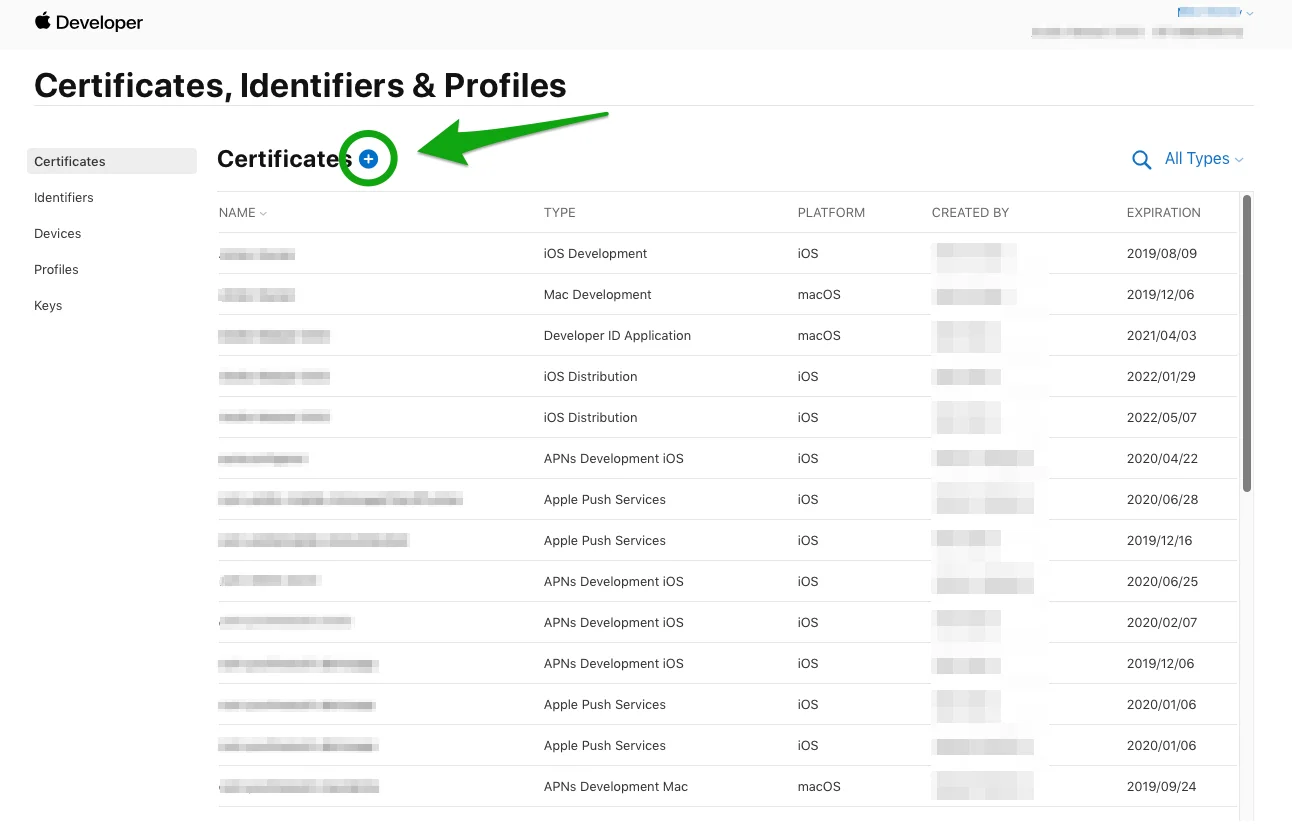The height and width of the screenshot is (835, 1292).
Task: Click the PLATFORM column header
Action: (x=831, y=213)
